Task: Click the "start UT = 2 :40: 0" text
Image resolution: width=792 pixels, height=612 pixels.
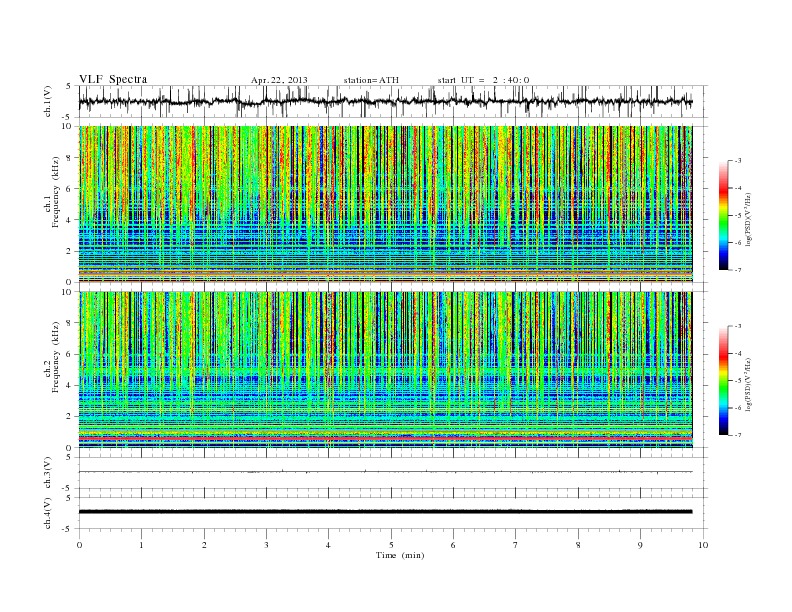Action: click(483, 80)
